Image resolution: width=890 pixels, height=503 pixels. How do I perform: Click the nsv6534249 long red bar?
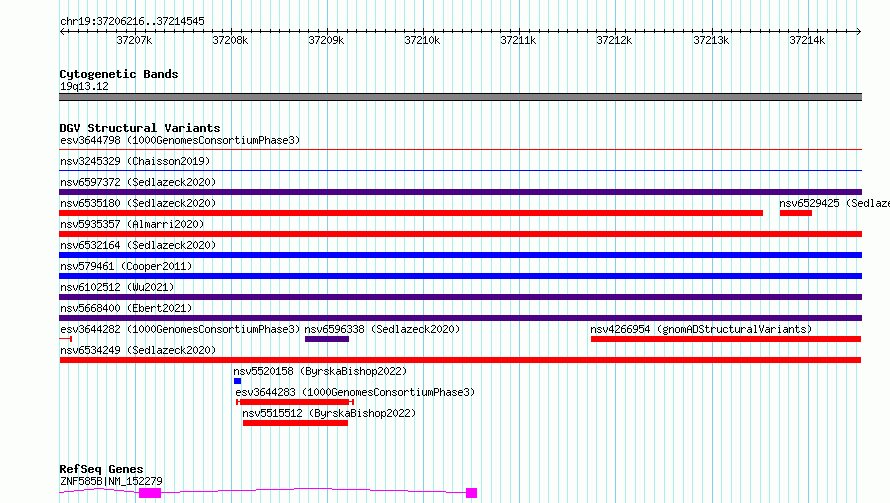(x=460, y=360)
